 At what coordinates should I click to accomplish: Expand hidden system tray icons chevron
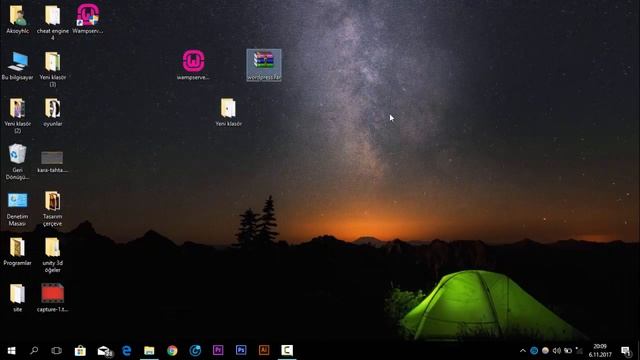[523, 351]
